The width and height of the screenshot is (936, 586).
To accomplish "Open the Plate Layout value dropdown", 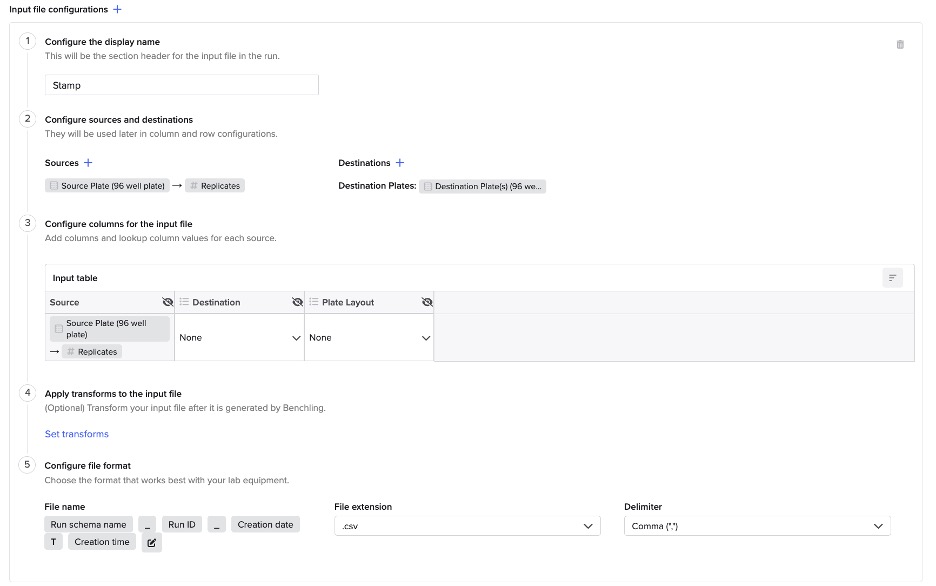I will 369,338.
